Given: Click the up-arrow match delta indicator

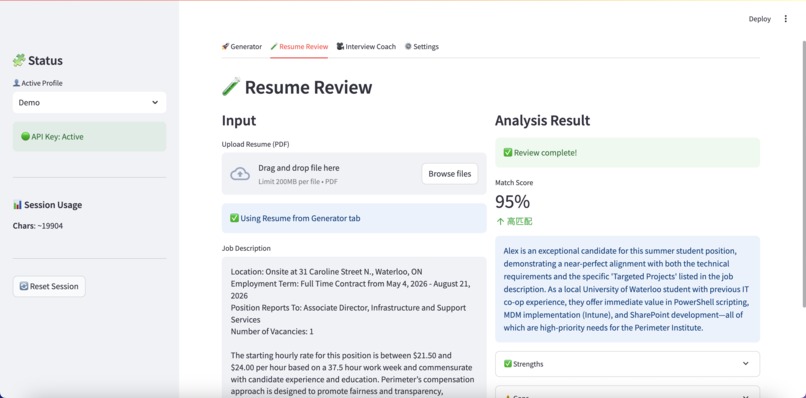Looking at the screenshot, I should pos(500,222).
